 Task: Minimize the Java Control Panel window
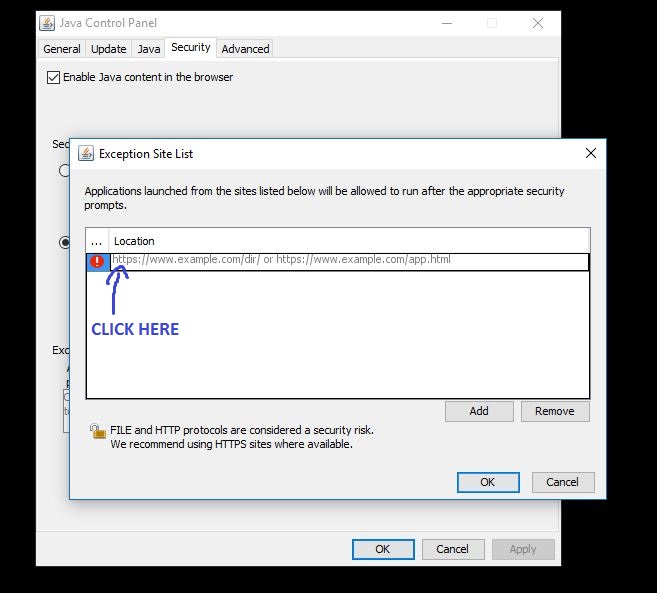pyautogui.click(x=443, y=23)
